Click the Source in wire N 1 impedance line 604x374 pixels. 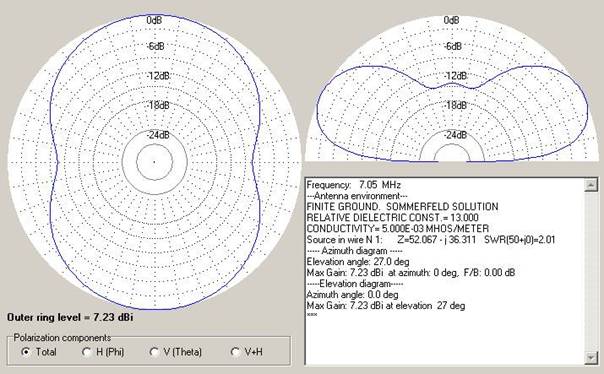(431, 240)
